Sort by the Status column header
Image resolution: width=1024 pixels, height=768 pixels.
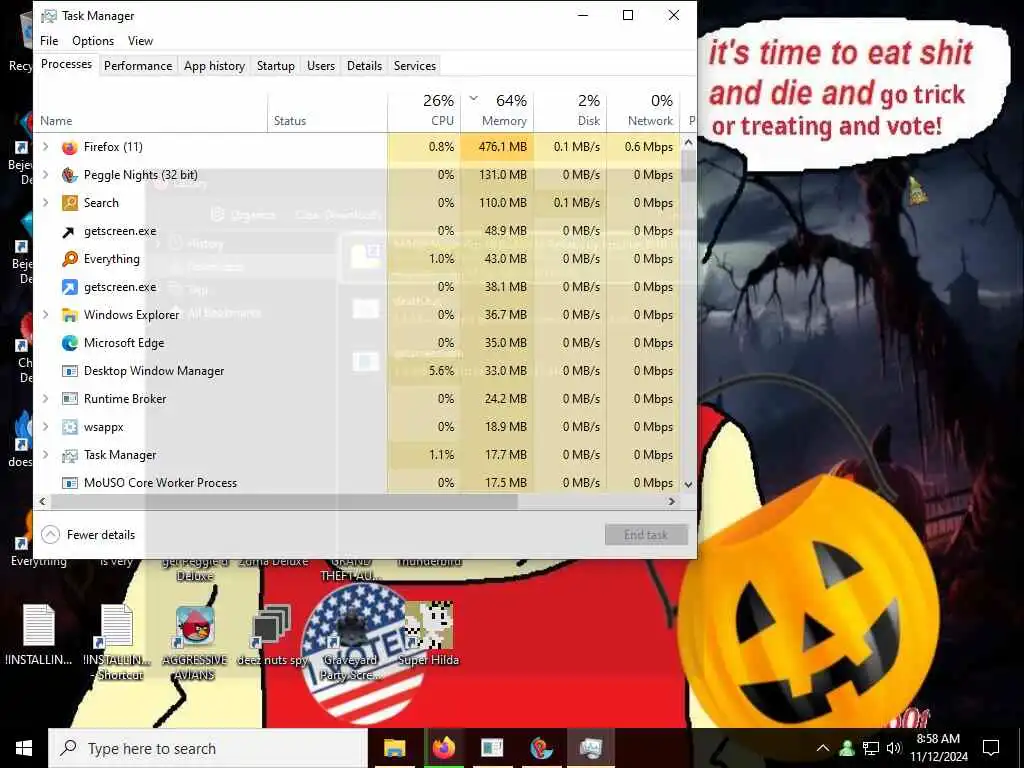(327, 112)
